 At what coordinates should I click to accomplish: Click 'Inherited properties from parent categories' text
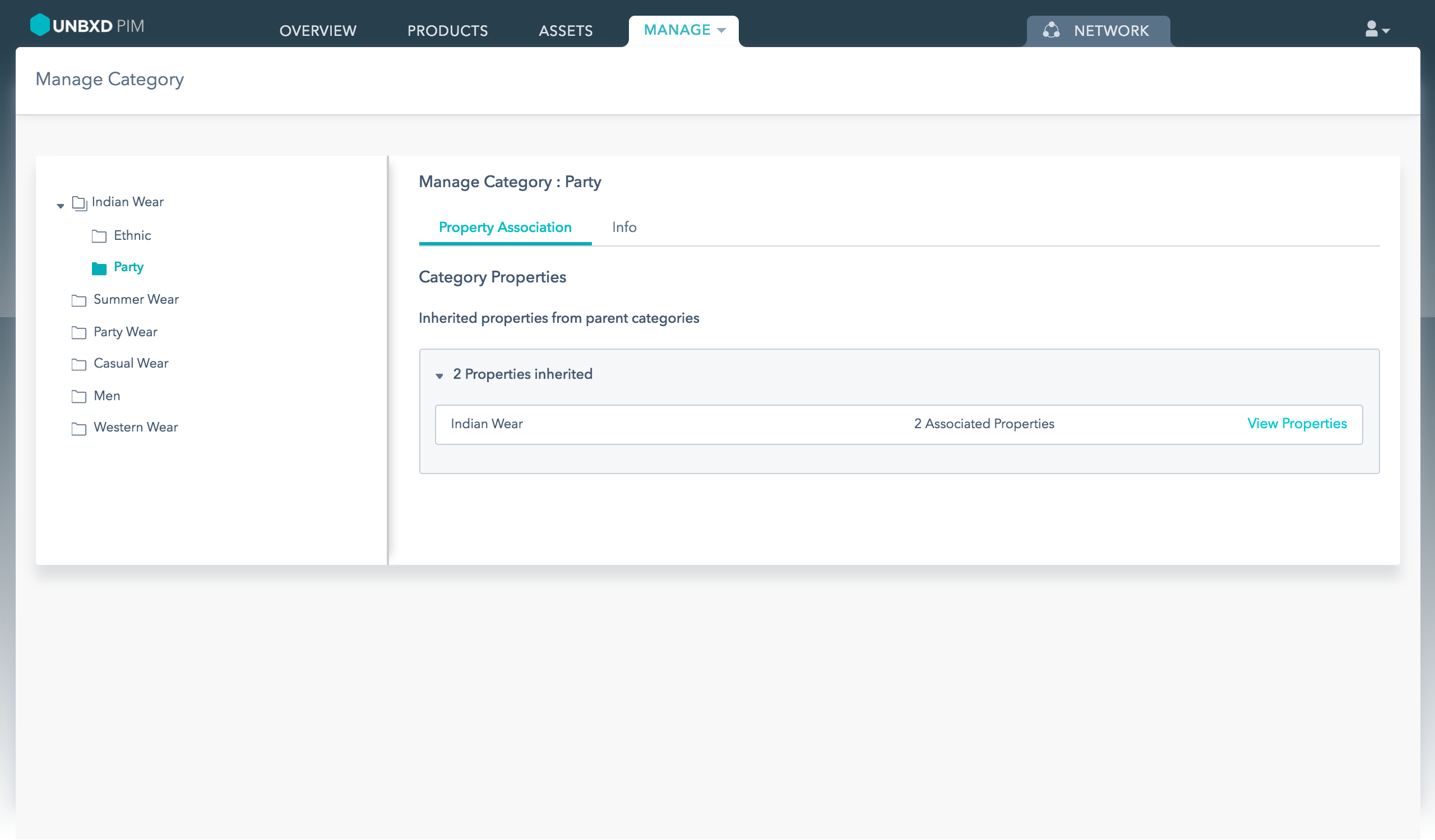click(559, 318)
